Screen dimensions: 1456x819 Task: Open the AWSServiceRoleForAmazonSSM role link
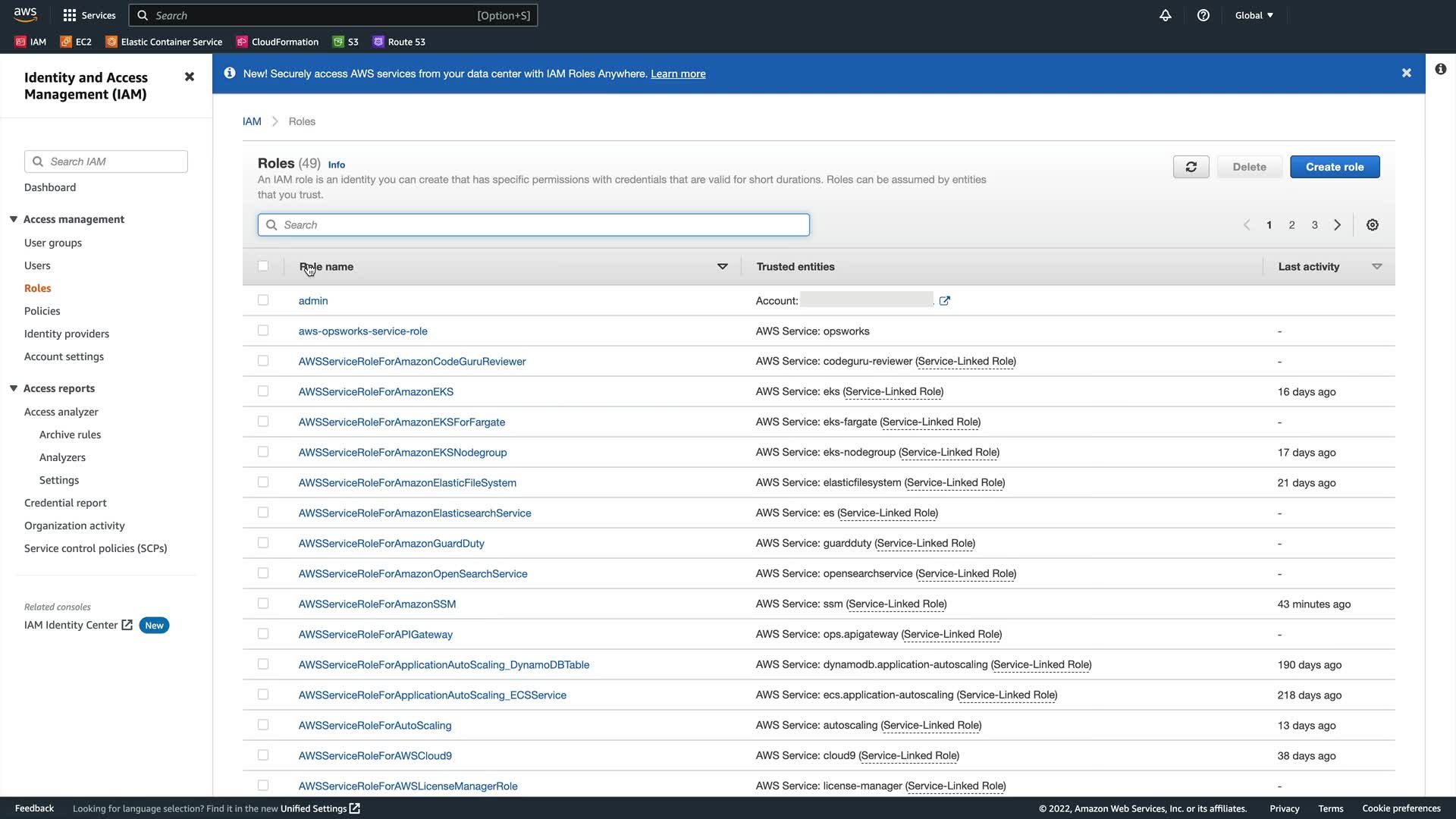click(377, 604)
